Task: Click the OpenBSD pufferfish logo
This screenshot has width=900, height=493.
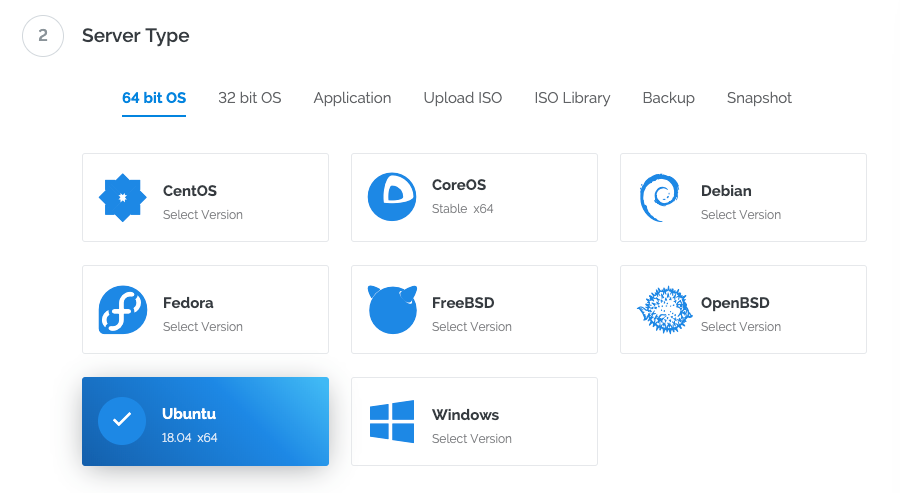Action: (664, 310)
